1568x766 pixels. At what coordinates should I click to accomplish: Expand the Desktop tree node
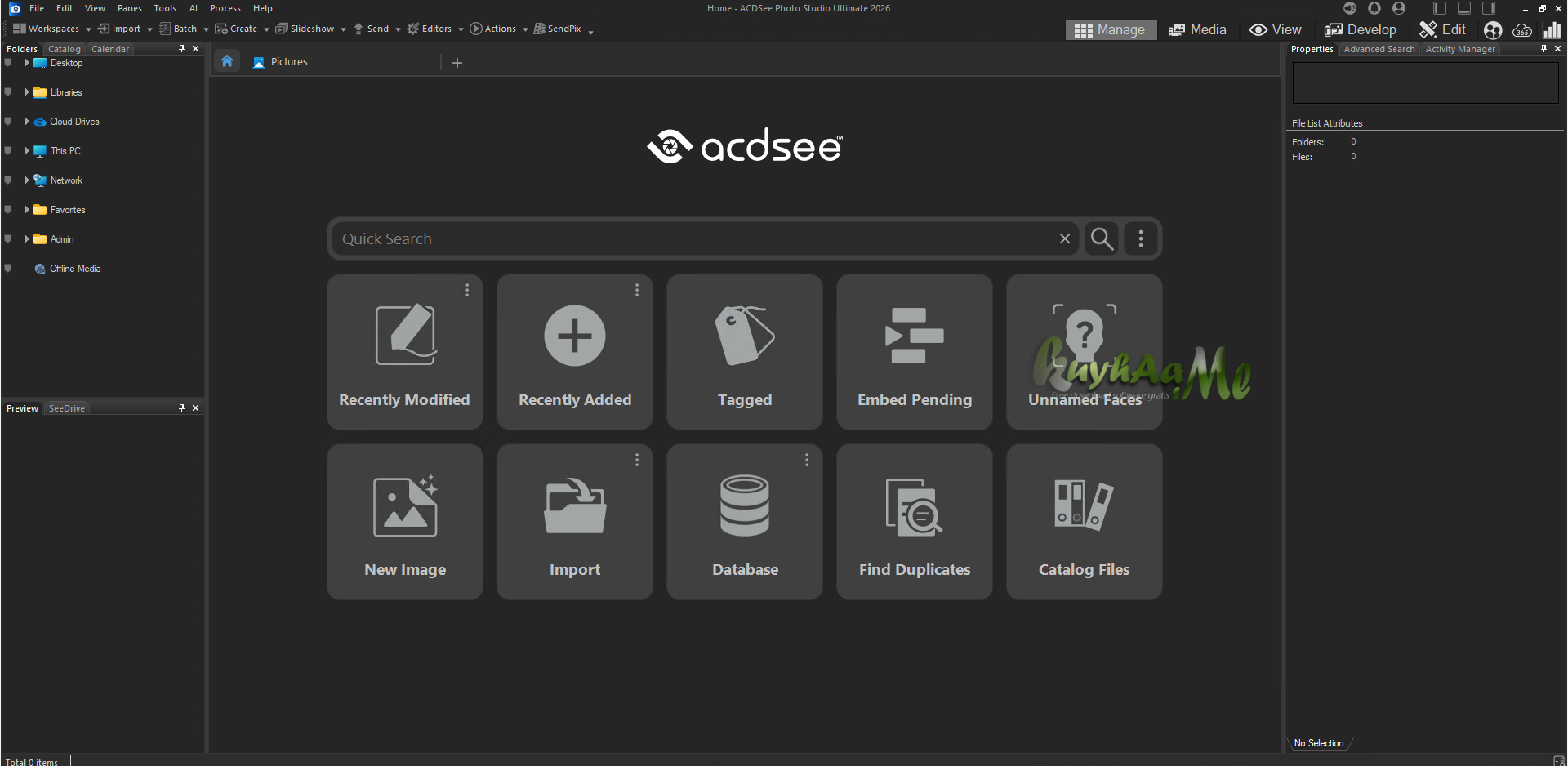27,62
